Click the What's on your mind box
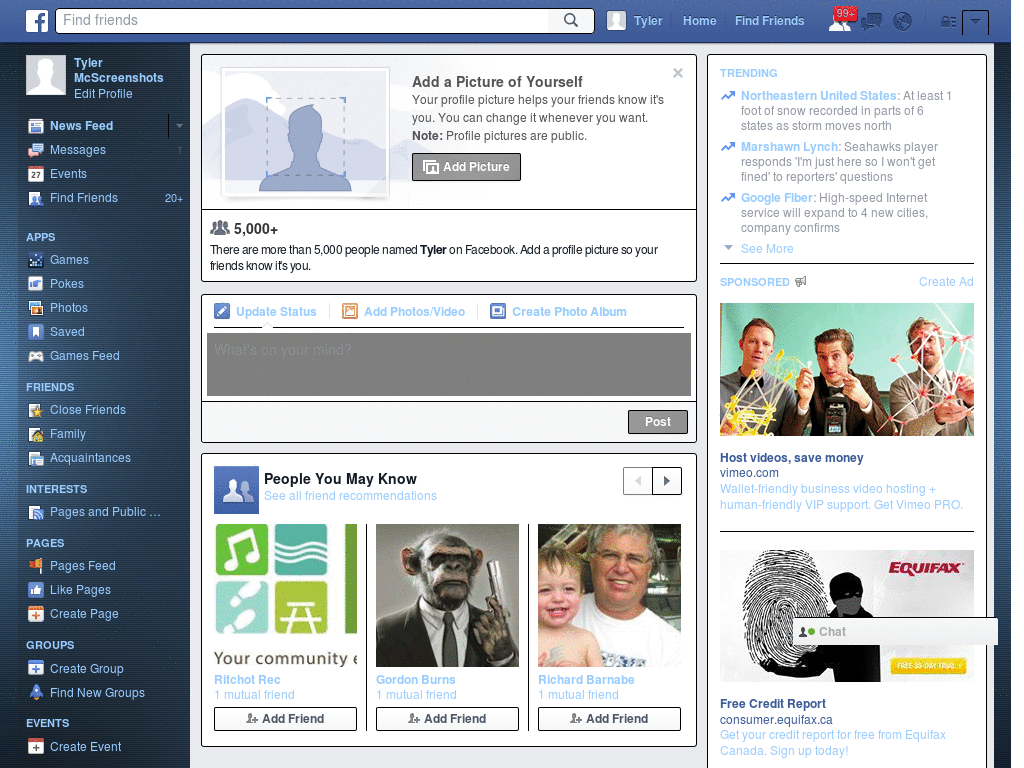 click(x=449, y=364)
